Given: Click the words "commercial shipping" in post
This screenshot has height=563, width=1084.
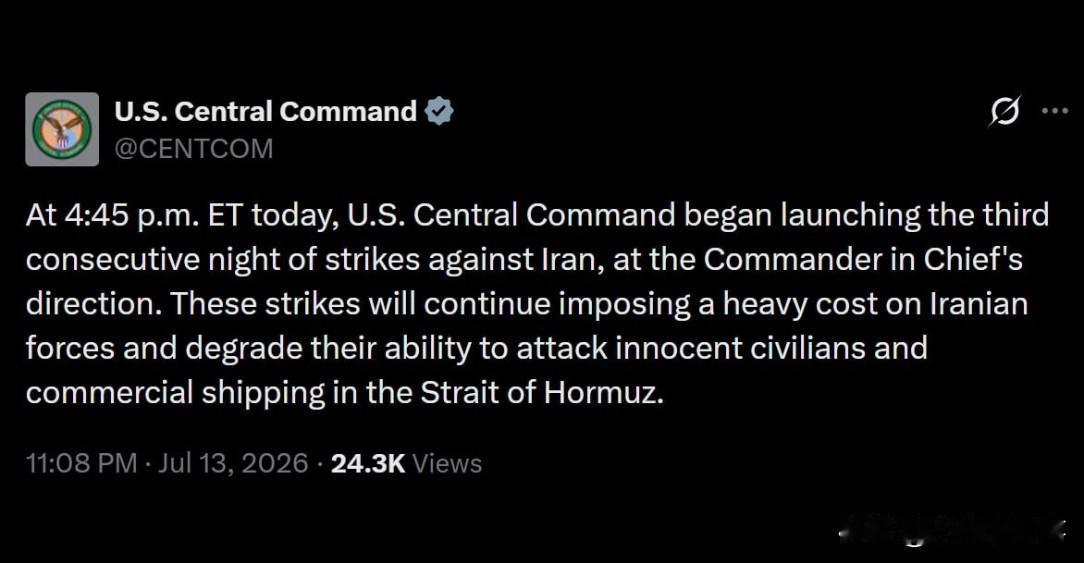Looking at the screenshot, I should [x=176, y=394].
